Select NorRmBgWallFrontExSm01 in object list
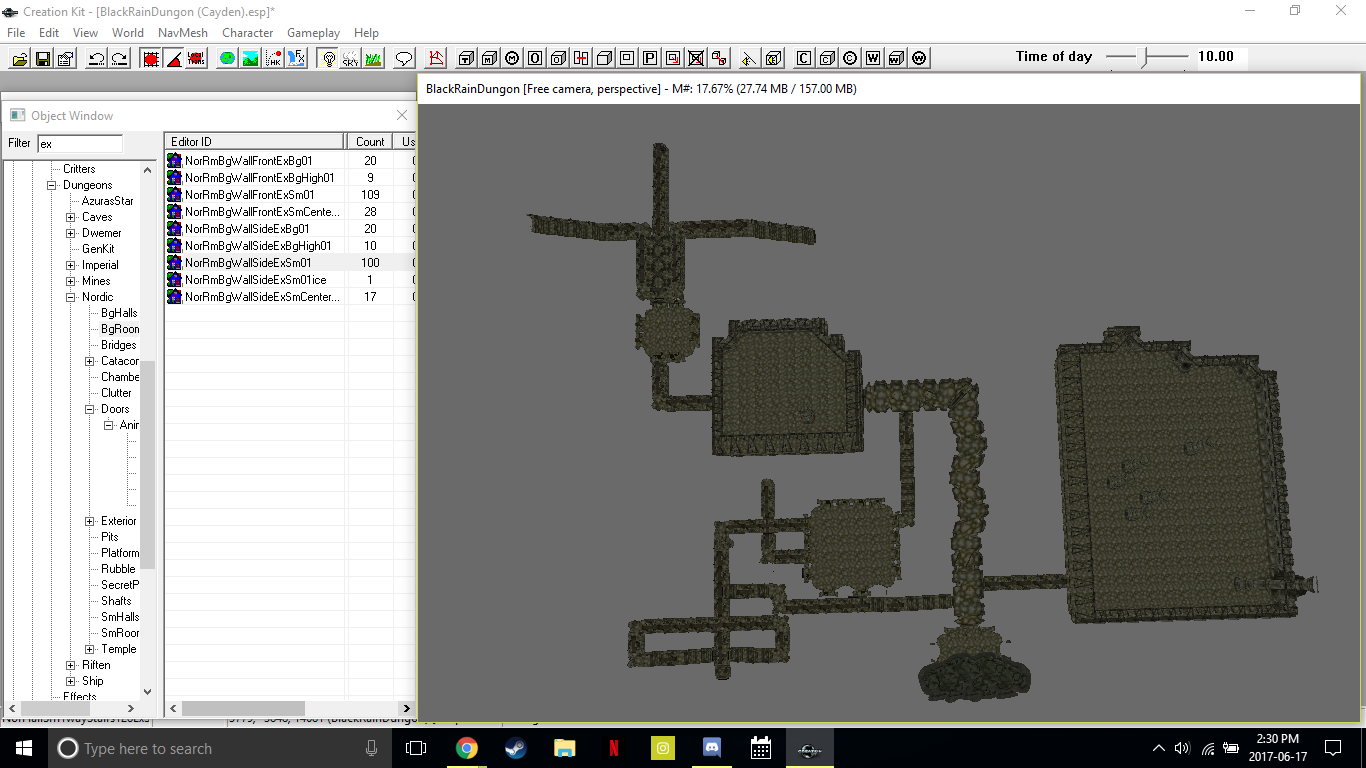 coord(249,195)
